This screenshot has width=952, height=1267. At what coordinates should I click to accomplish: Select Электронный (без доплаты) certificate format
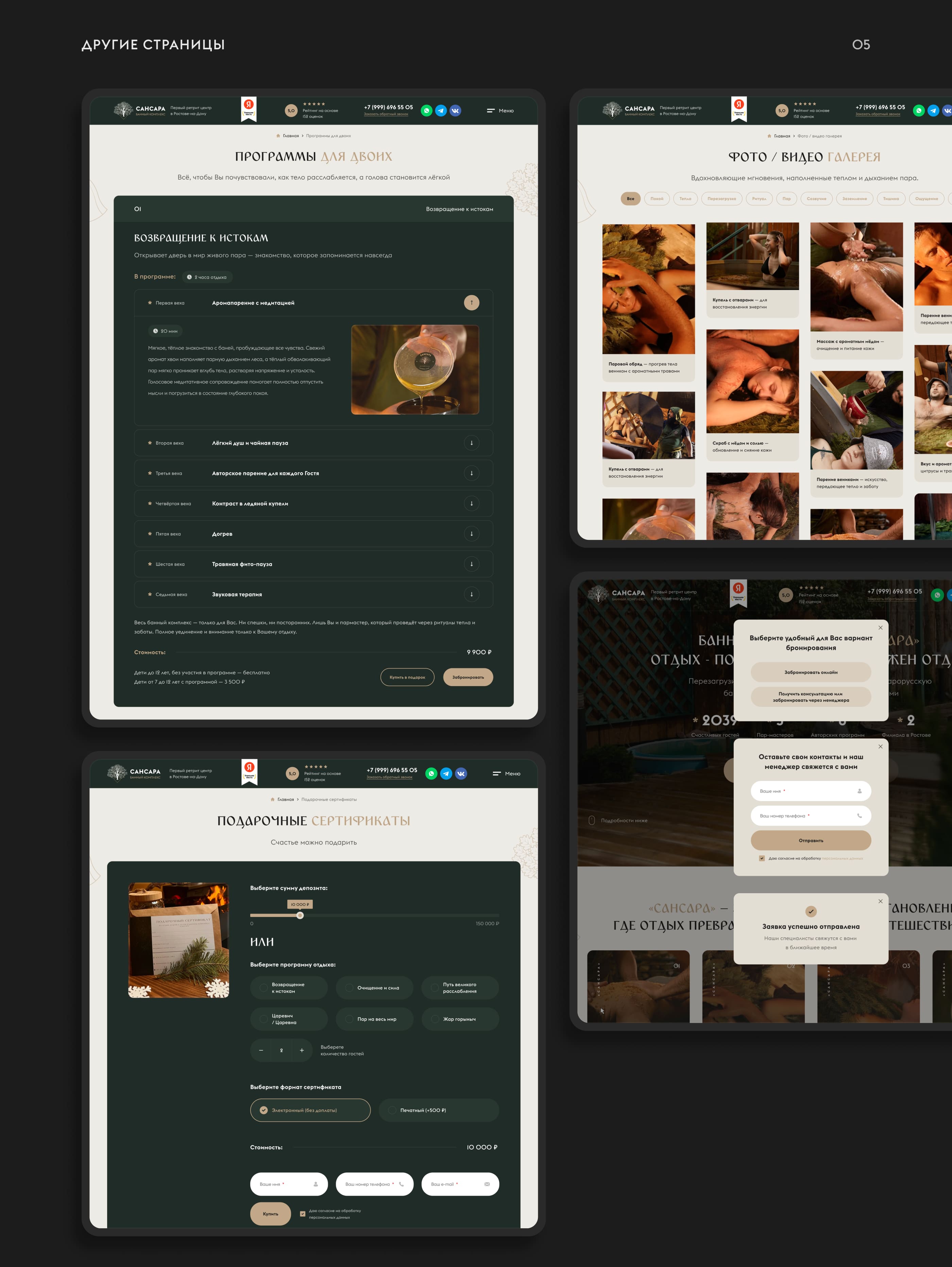coord(310,1110)
